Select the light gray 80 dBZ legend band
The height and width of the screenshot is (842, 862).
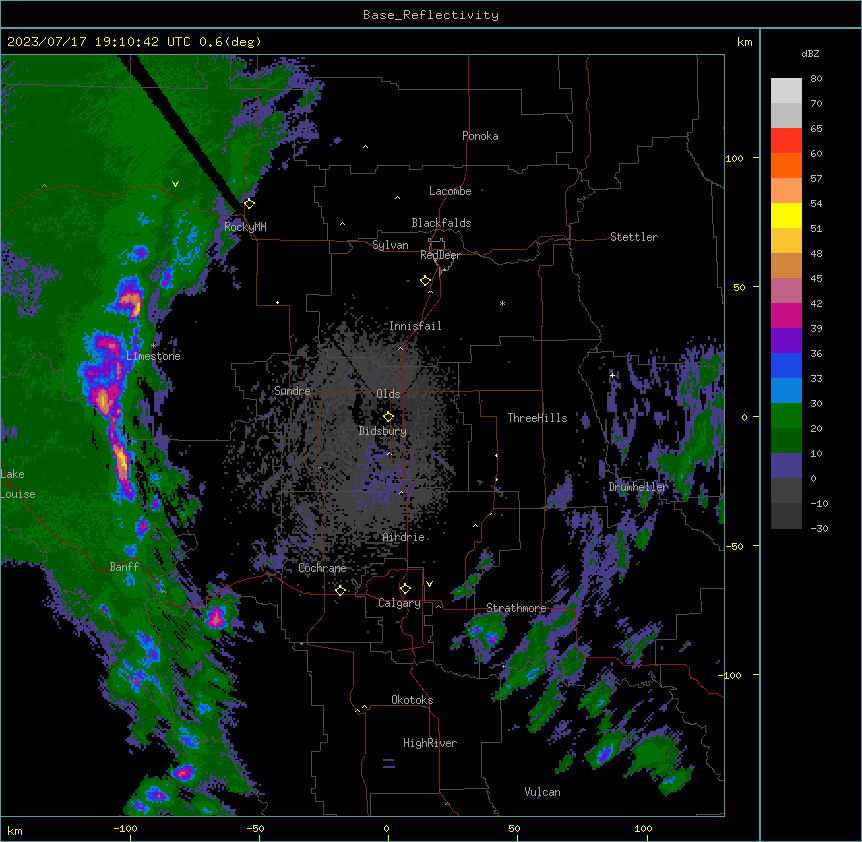[x=786, y=91]
